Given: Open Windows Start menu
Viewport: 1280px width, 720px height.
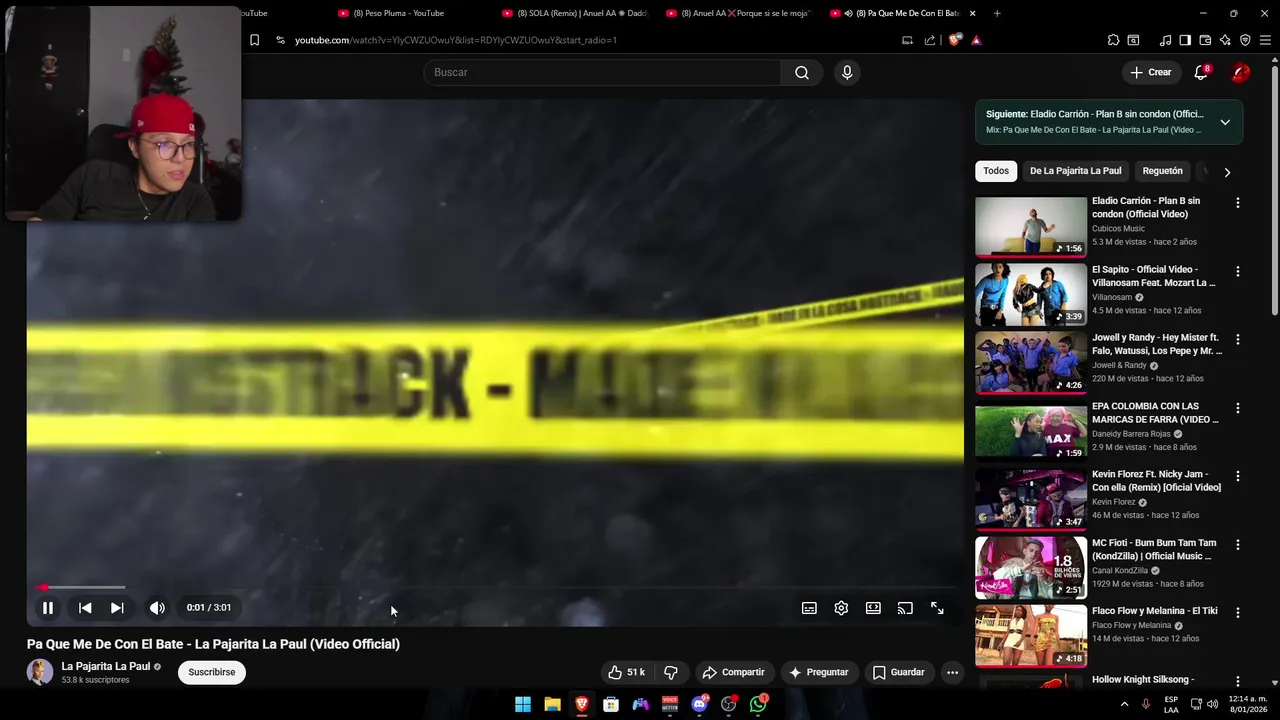Looking at the screenshot, I should click(x=523, y=704).
